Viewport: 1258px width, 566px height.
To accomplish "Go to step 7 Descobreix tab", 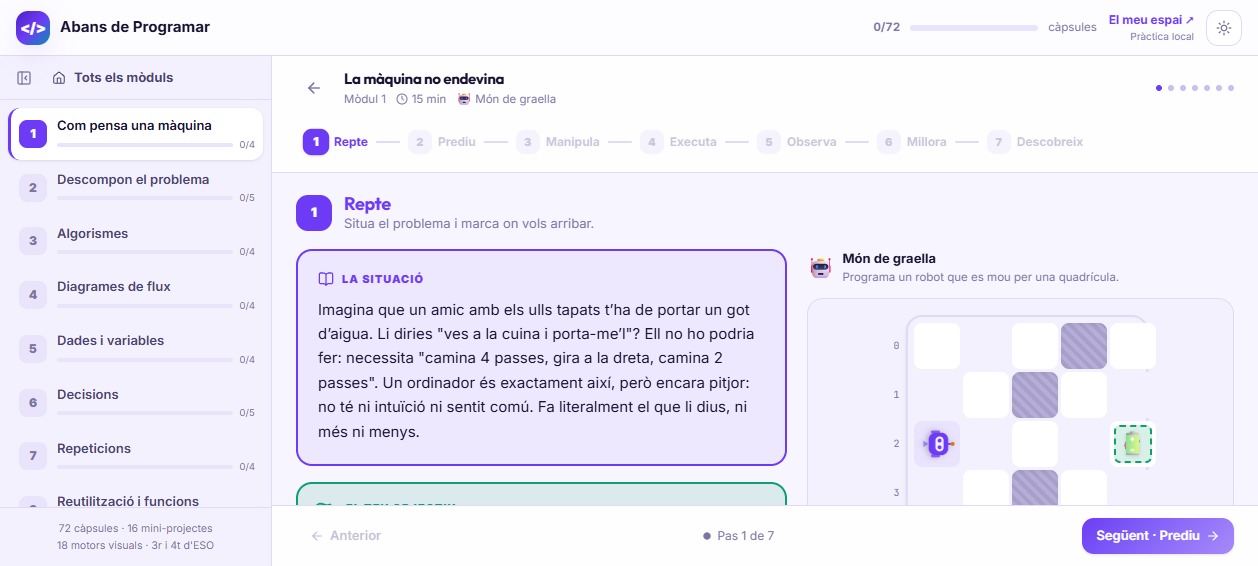I will tap(1036, 142).
